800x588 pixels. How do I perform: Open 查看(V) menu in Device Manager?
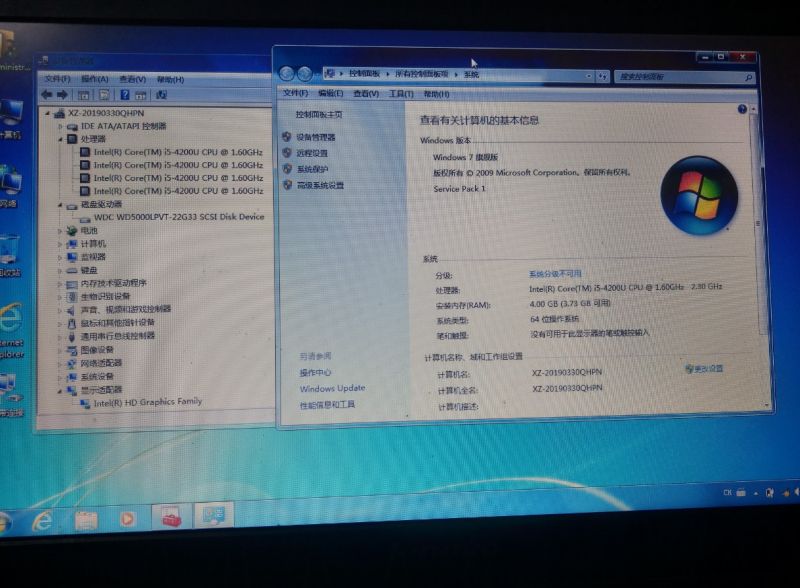[133, 79]
